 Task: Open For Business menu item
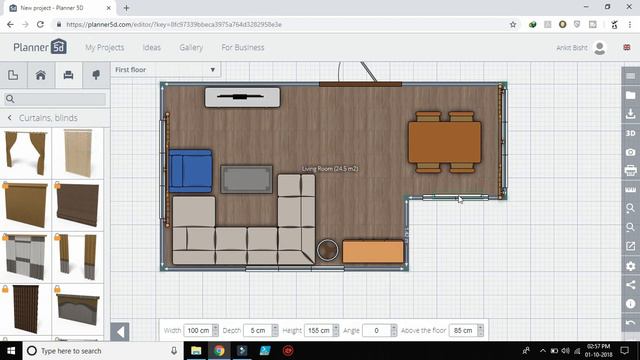click(243, 47)
